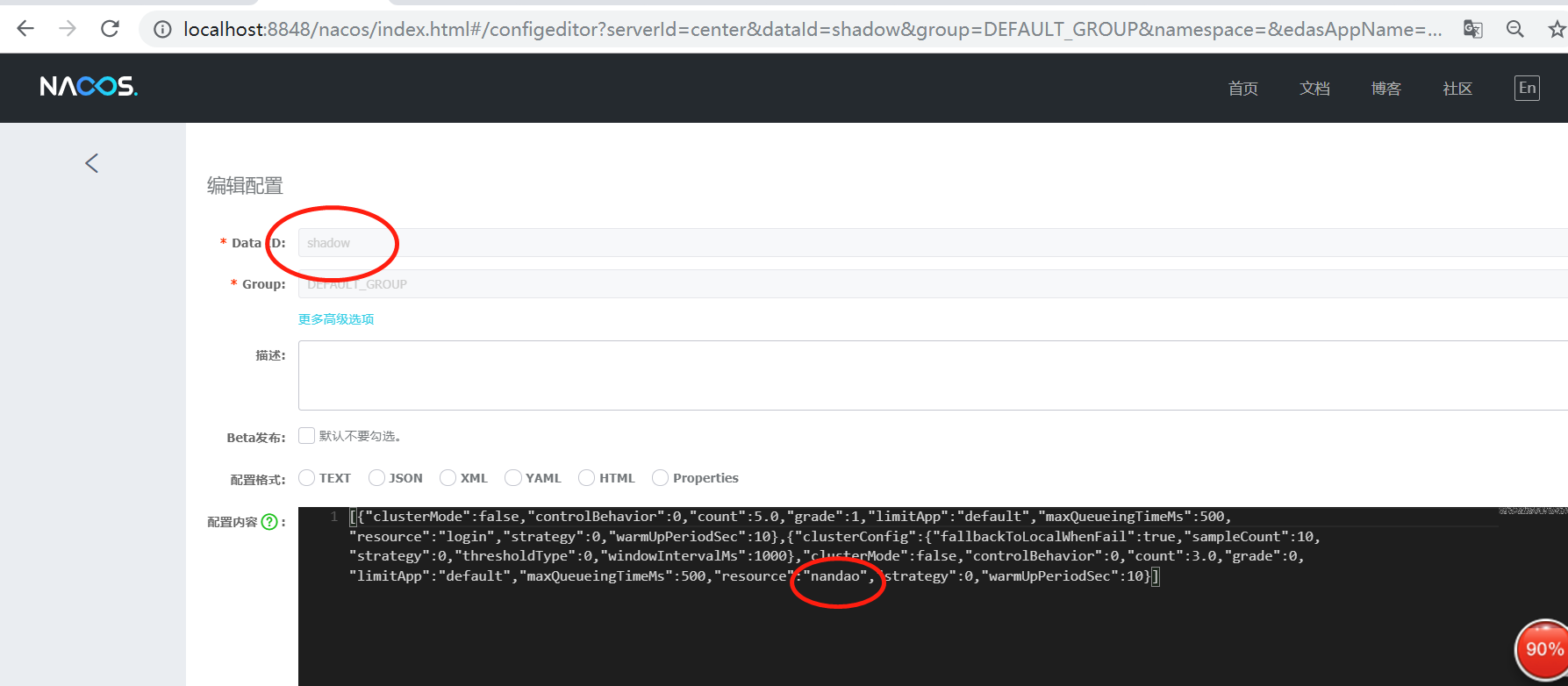This screenshot has width=1568, height=686.
Task: Click inside the 描述 text area
Action: (933, 375)
